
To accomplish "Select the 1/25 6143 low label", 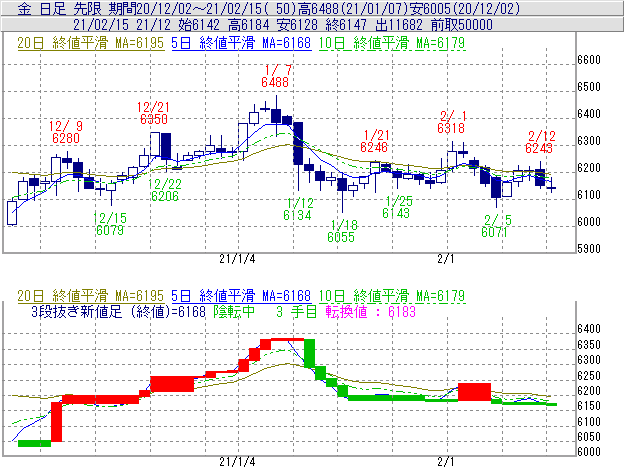I will tap(397, 207).
